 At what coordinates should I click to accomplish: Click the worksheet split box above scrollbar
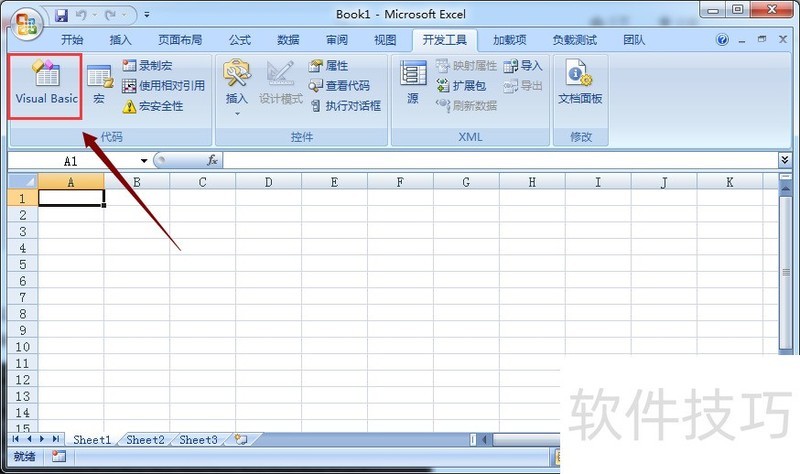tap(786, 177)
